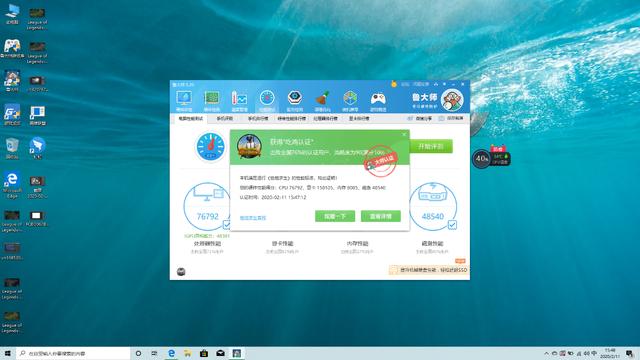Click the Lu Dashi monkey avatar logo
The width and height of the screenshot is (640, 360).
pyautogui.click(x=452, y=100)
